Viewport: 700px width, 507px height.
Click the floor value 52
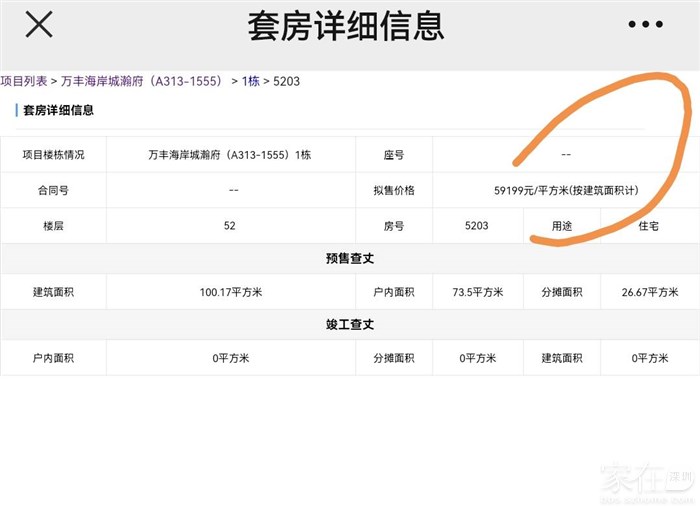(230, 226)
